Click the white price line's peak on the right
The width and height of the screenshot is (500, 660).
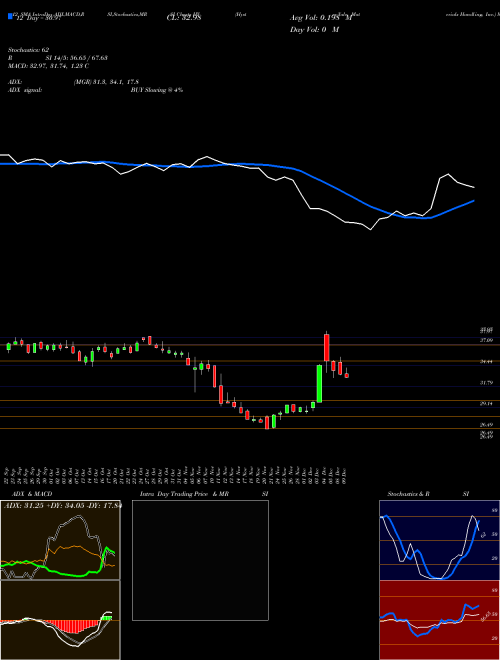click(448, 174)
